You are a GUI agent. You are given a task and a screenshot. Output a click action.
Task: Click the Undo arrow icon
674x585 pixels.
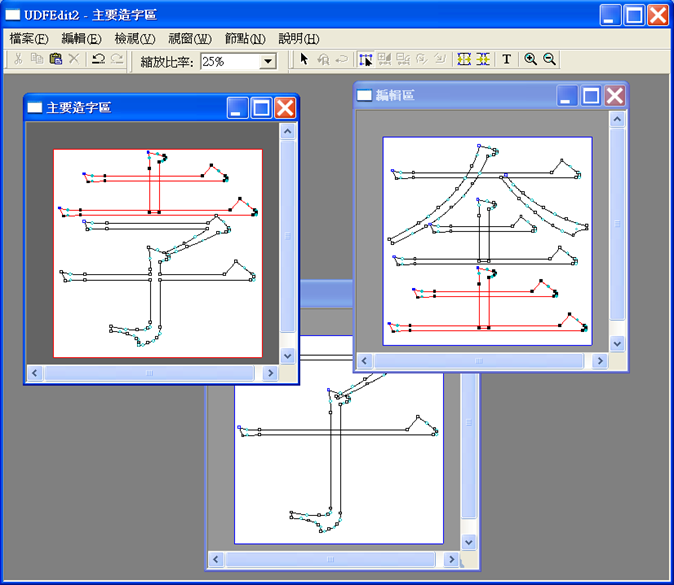[98, 59]
